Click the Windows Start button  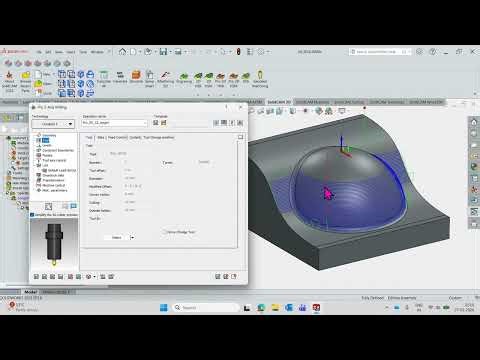164,307
